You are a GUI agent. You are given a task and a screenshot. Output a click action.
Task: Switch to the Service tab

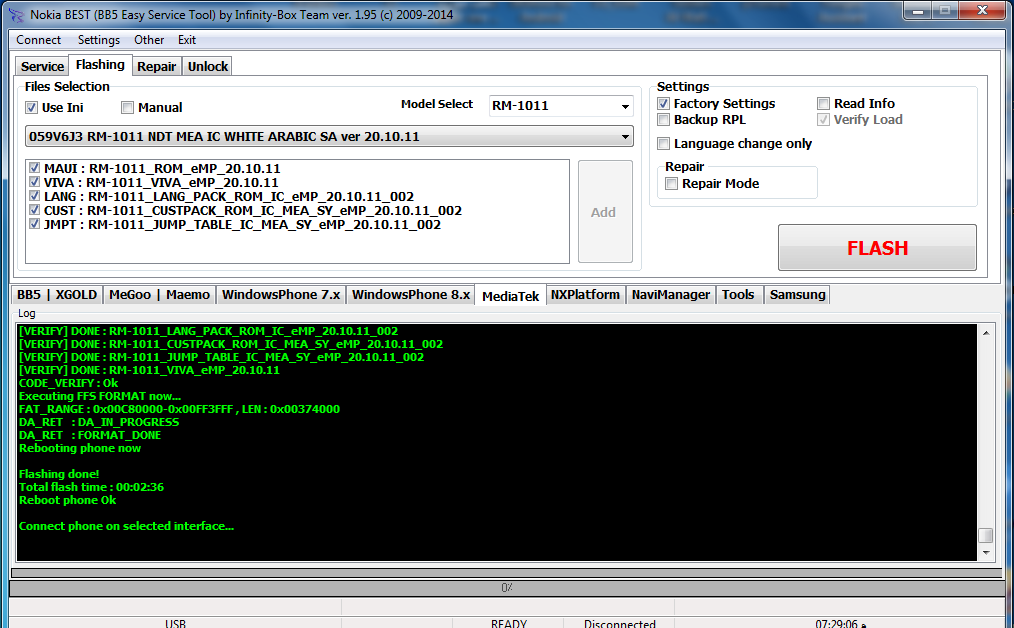click(42, 67)
